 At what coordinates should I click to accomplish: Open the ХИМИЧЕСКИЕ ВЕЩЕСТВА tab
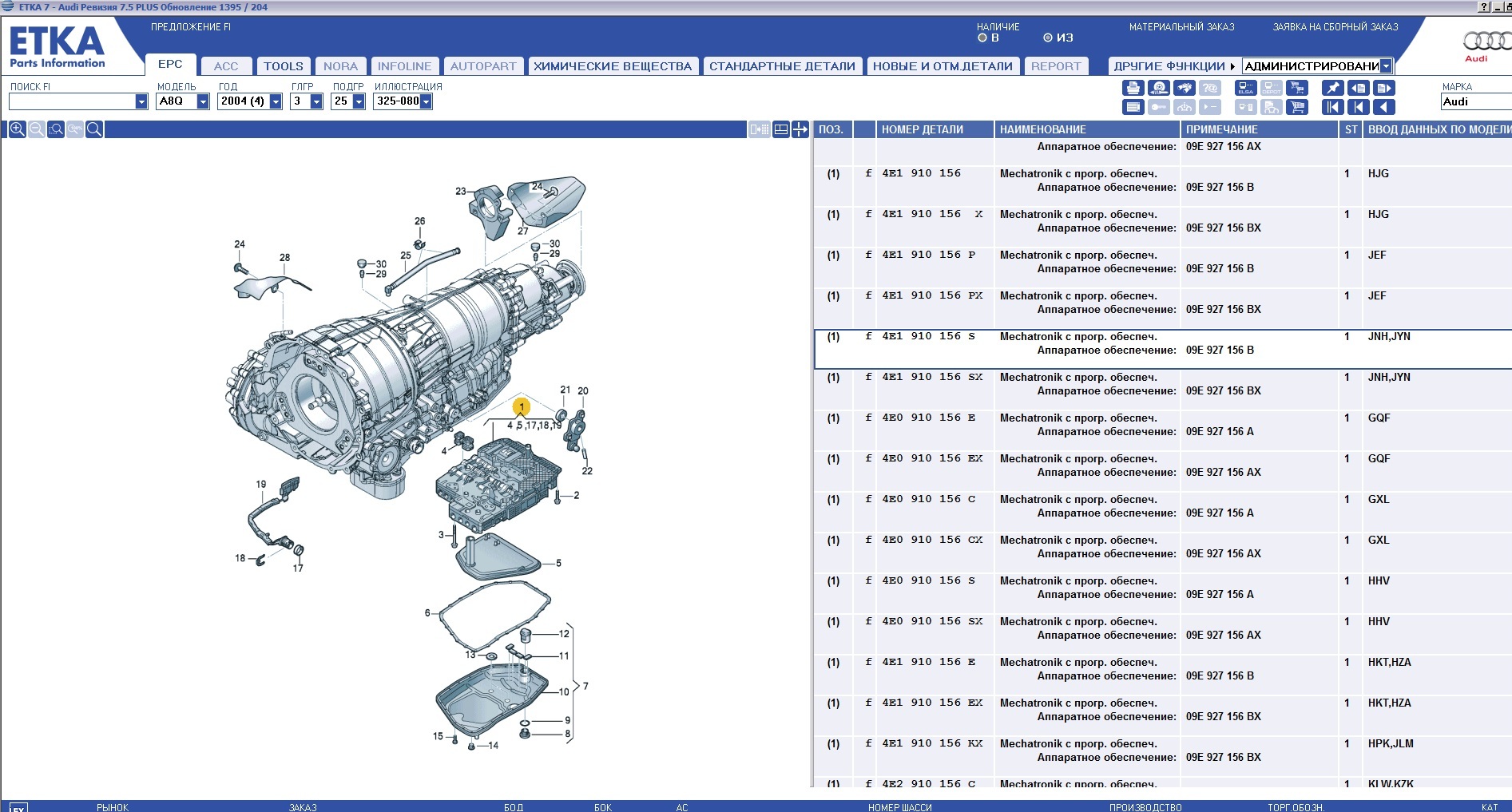pyautogui.click(x=613, y=66)
